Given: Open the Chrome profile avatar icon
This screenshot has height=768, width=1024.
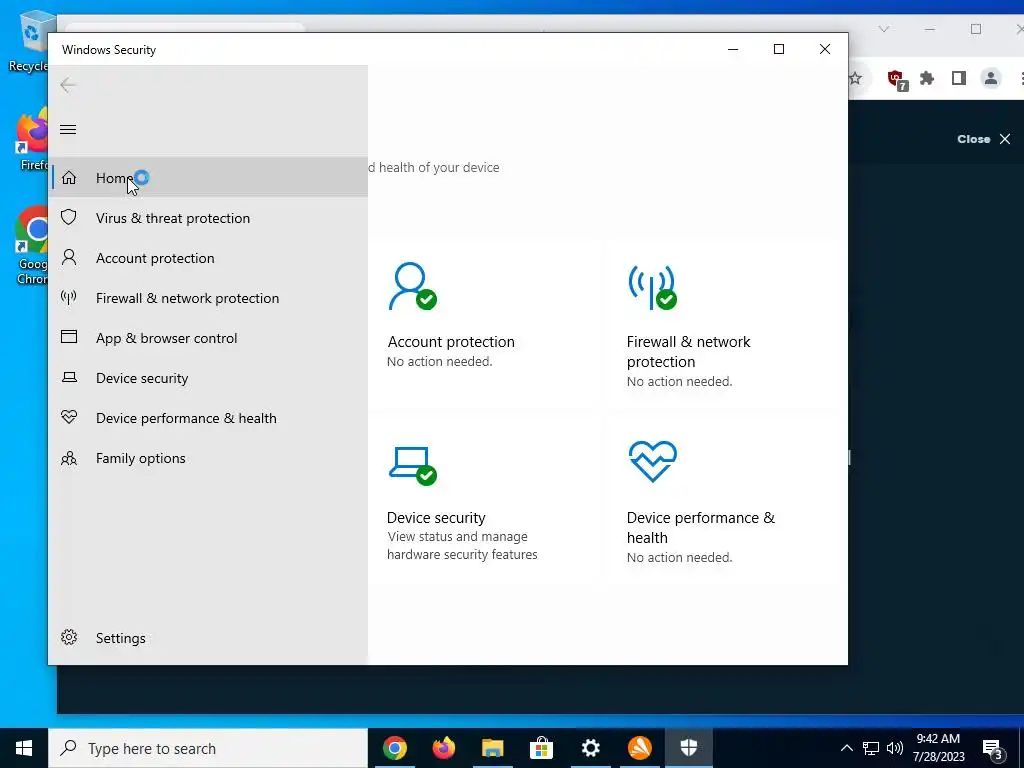Looking at the screenshot, I should pos(991,78).
